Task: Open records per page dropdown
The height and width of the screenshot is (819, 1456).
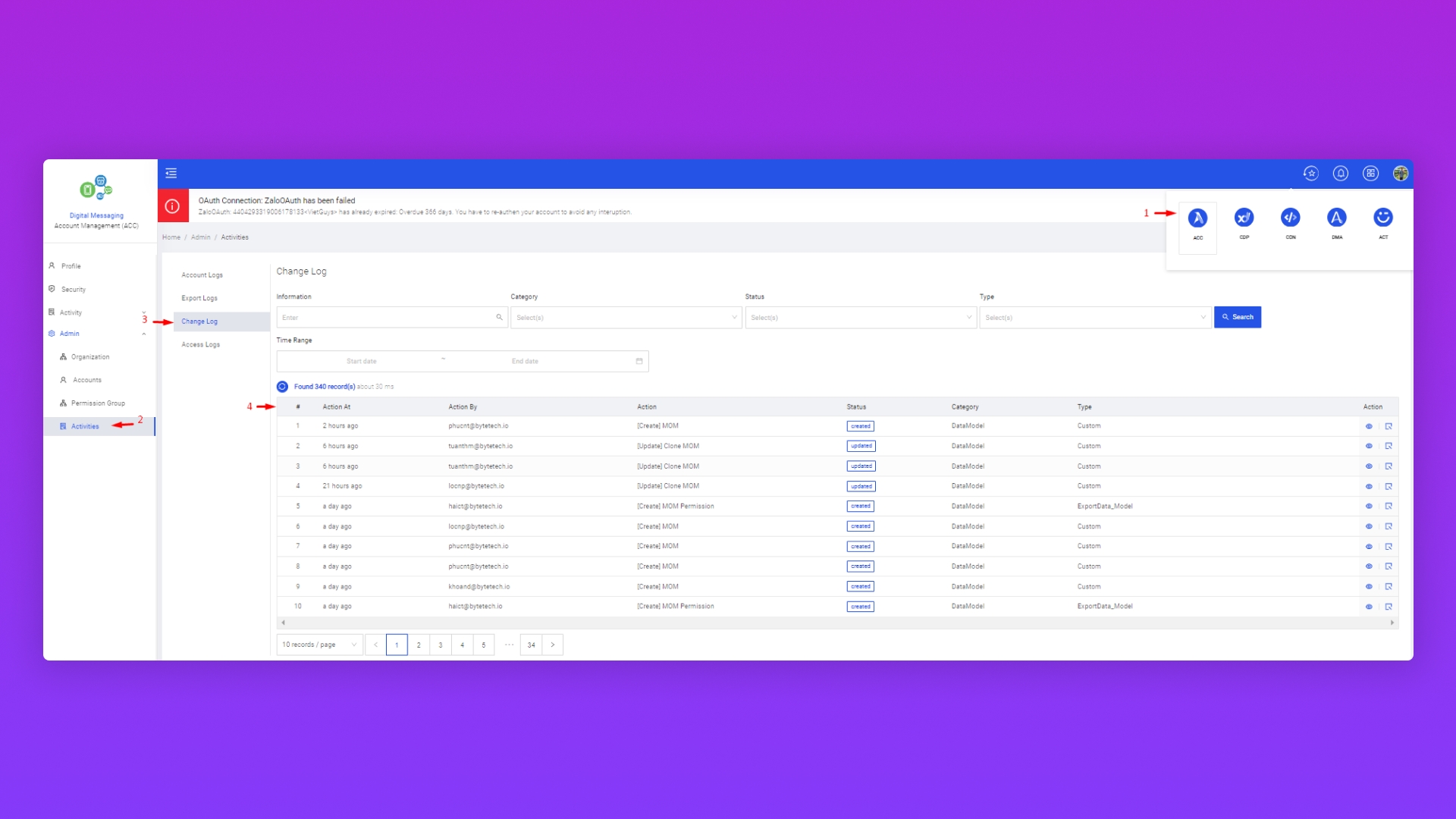Action: click(x=319, y=645)
